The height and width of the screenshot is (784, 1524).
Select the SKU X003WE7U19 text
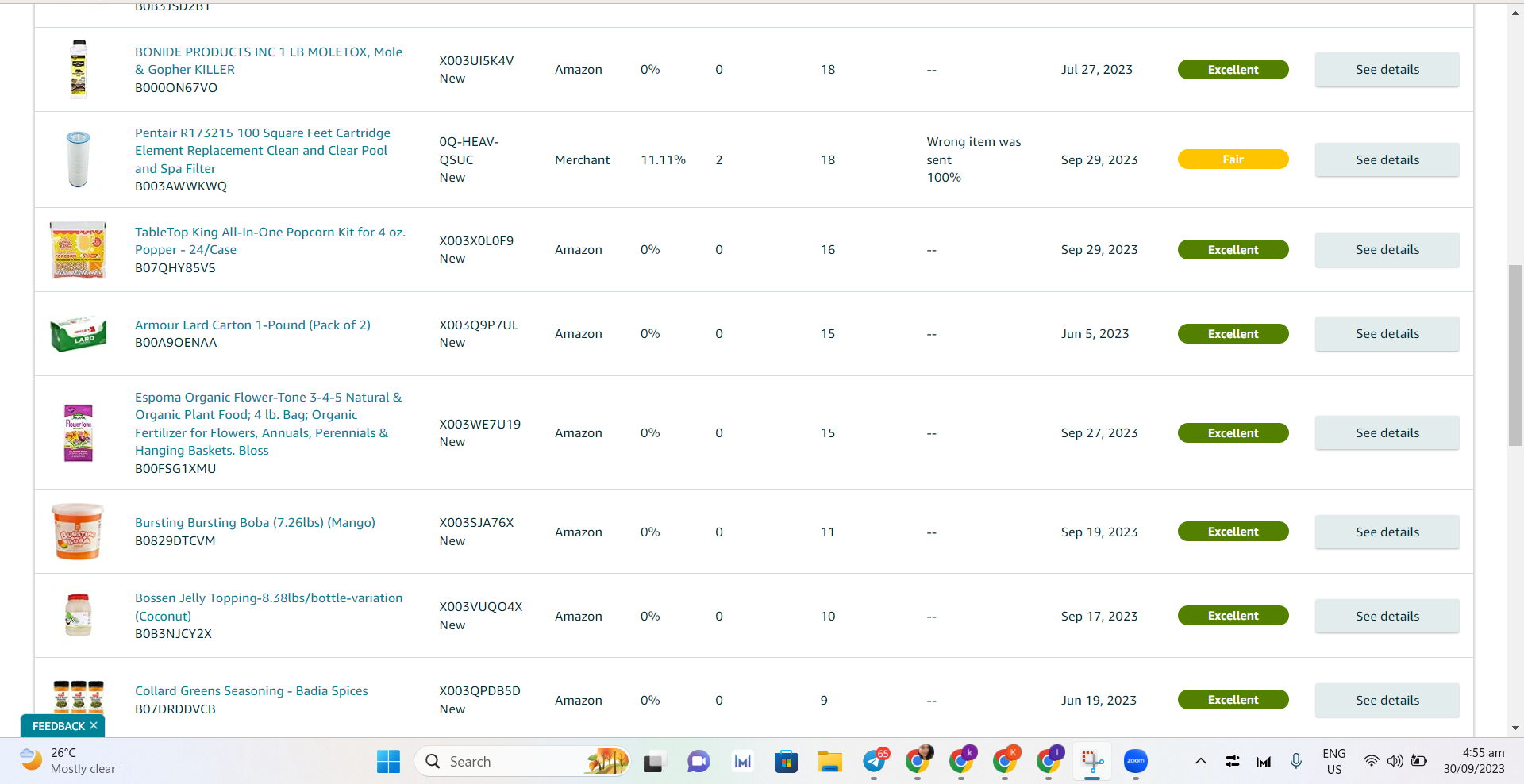coord(480,425)
